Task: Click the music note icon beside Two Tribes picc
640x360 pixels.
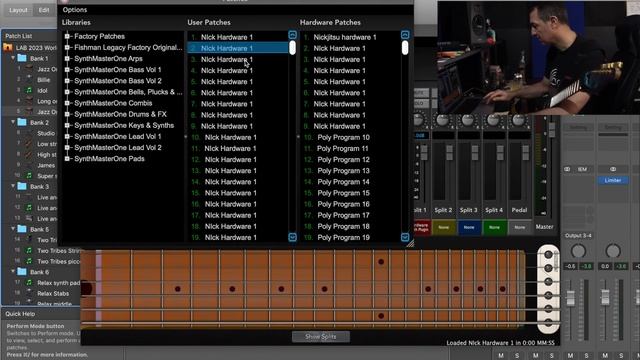Action: 29,261
